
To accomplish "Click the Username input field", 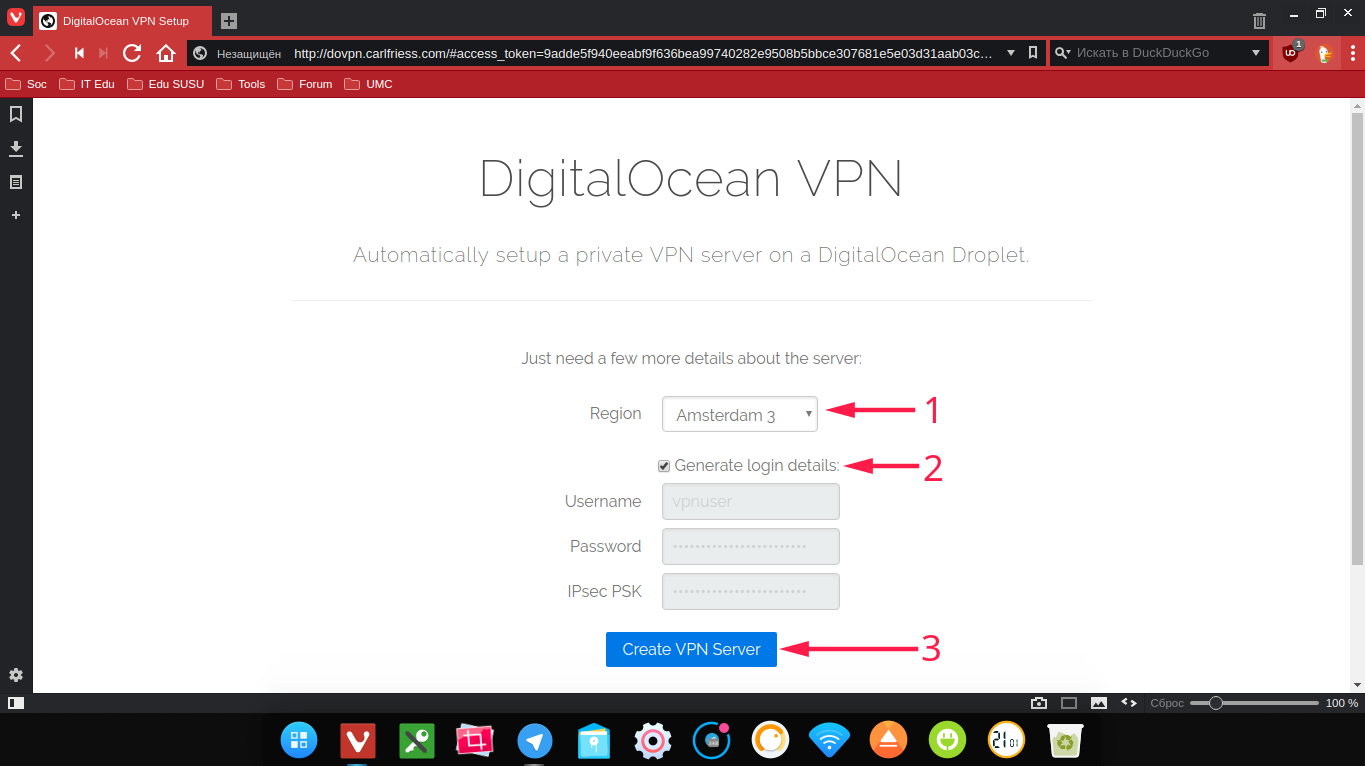I will pyautogui.click(x=751, y=502).
